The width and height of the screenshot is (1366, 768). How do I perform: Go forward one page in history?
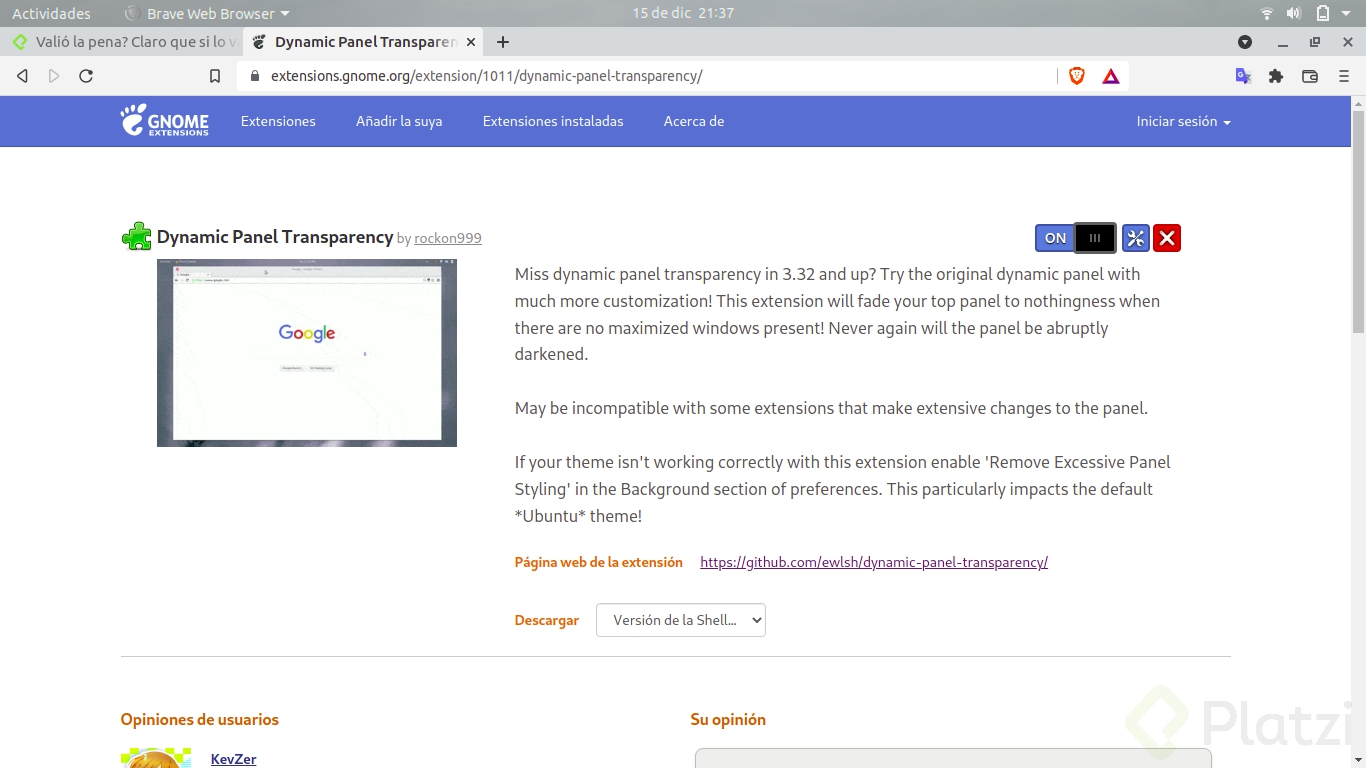click(54, 76)
